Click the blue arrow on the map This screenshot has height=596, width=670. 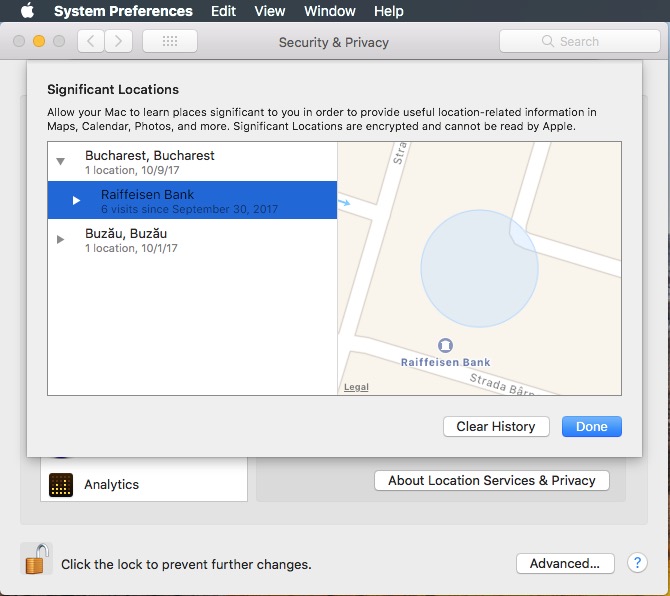[x=344, y=203]
